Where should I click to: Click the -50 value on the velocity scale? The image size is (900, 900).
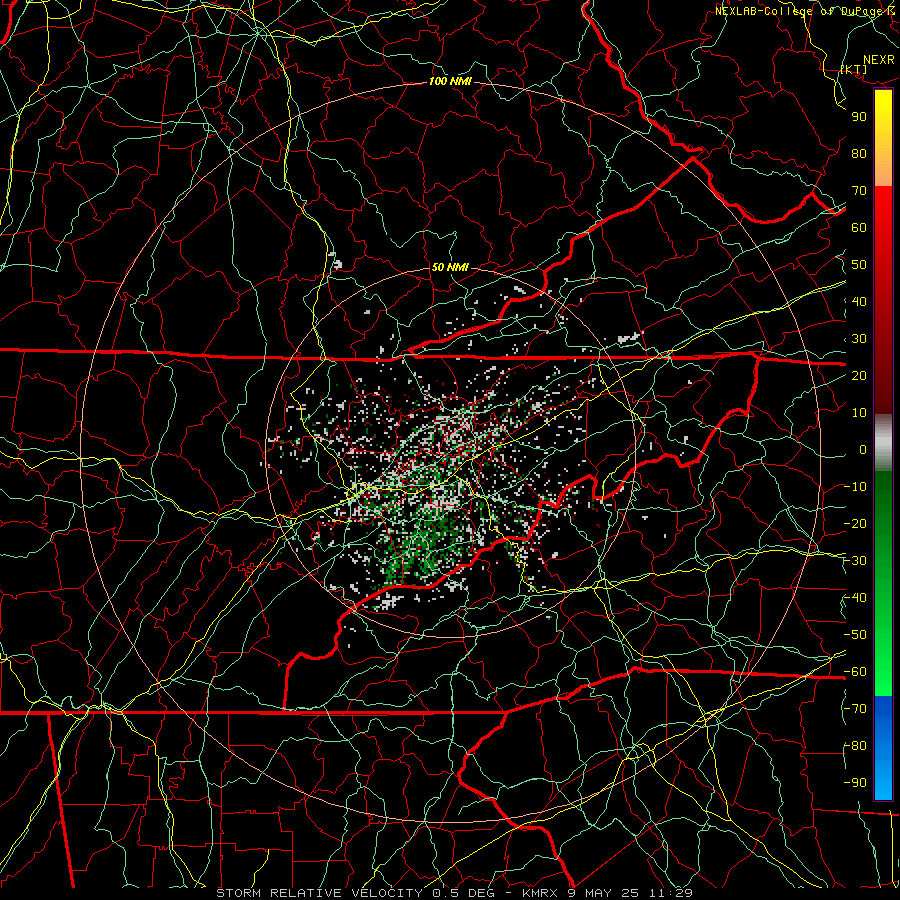855,635
